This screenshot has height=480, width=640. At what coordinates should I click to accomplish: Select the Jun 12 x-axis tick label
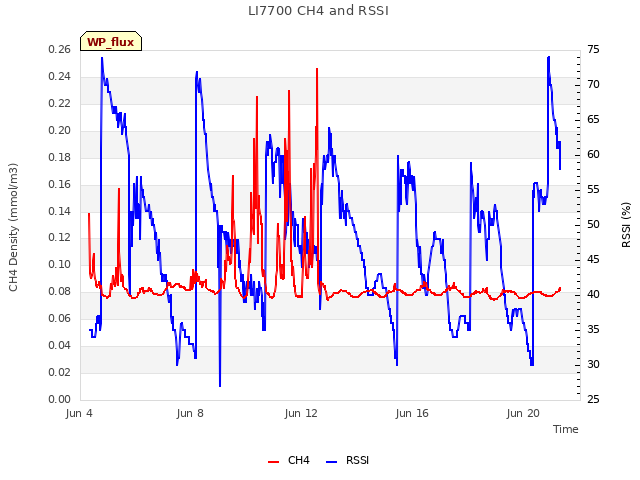[301, 413]
